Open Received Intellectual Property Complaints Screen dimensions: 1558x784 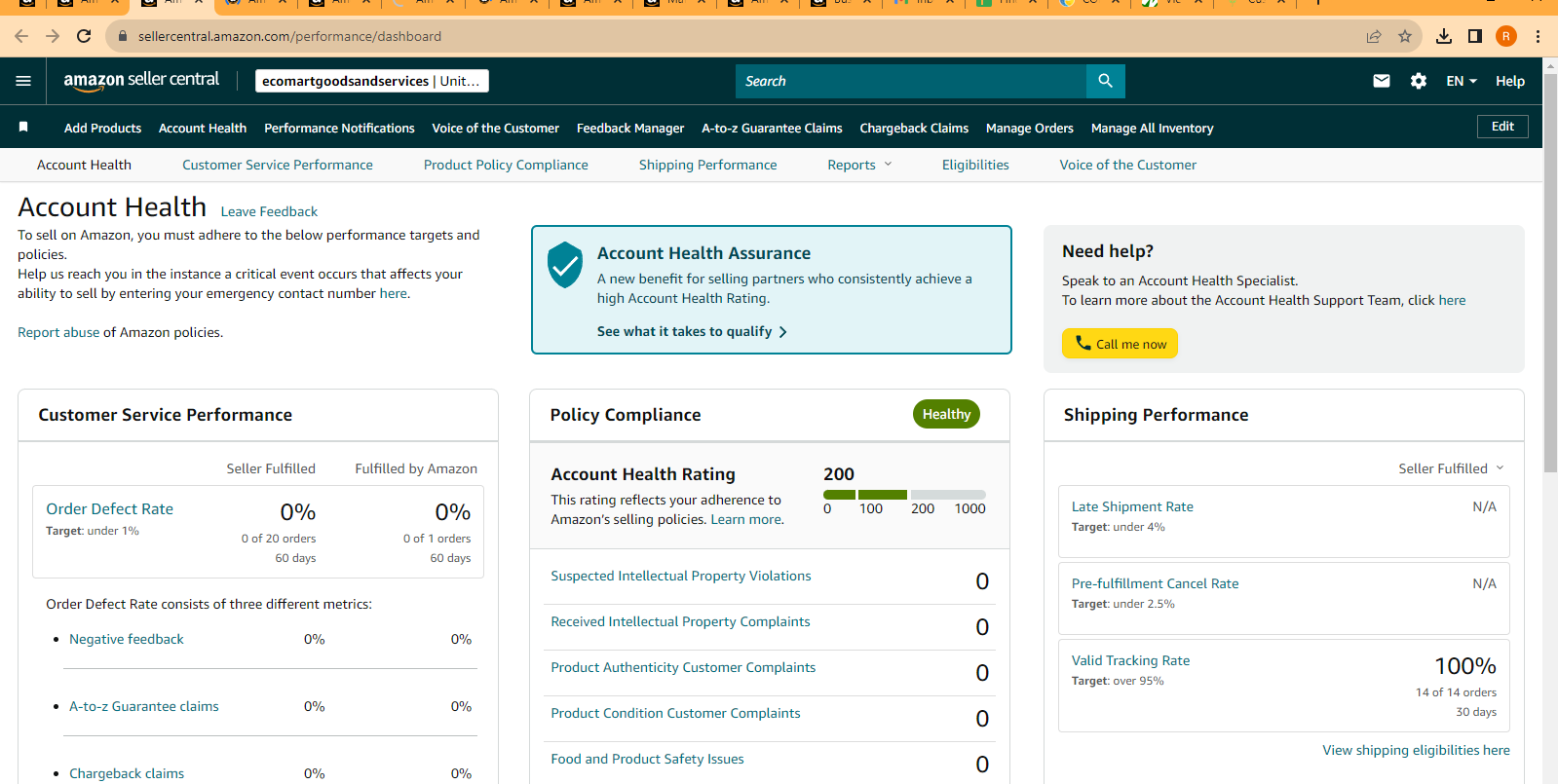[x=680, y=621]
